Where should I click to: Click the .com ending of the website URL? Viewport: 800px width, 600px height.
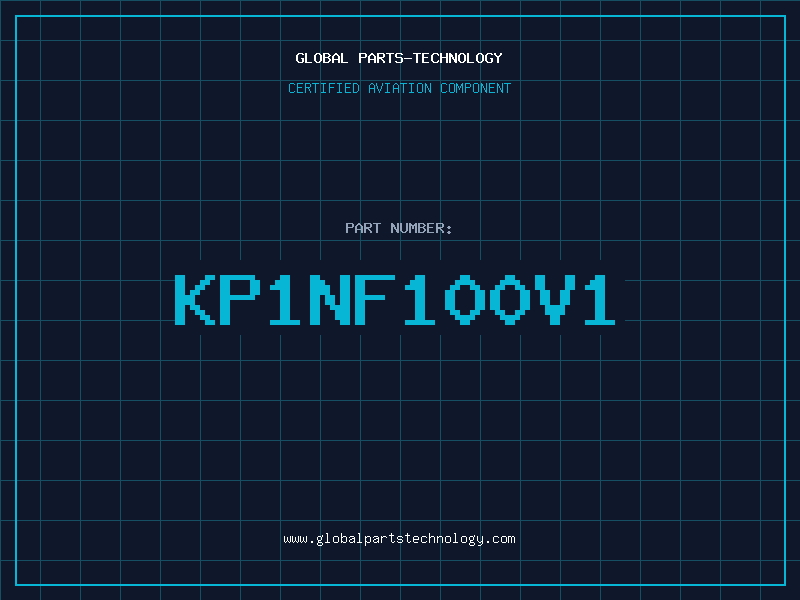500,539
